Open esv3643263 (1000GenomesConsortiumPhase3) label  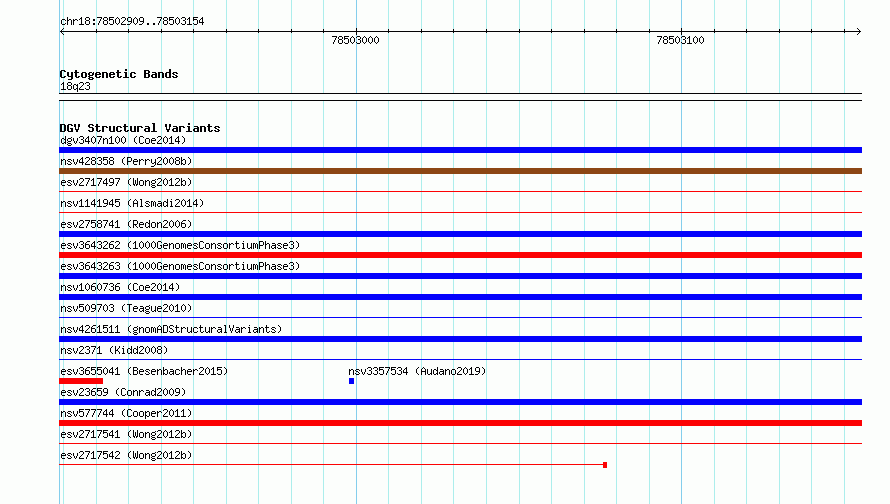pyautogui.click(x=180, y=266)
